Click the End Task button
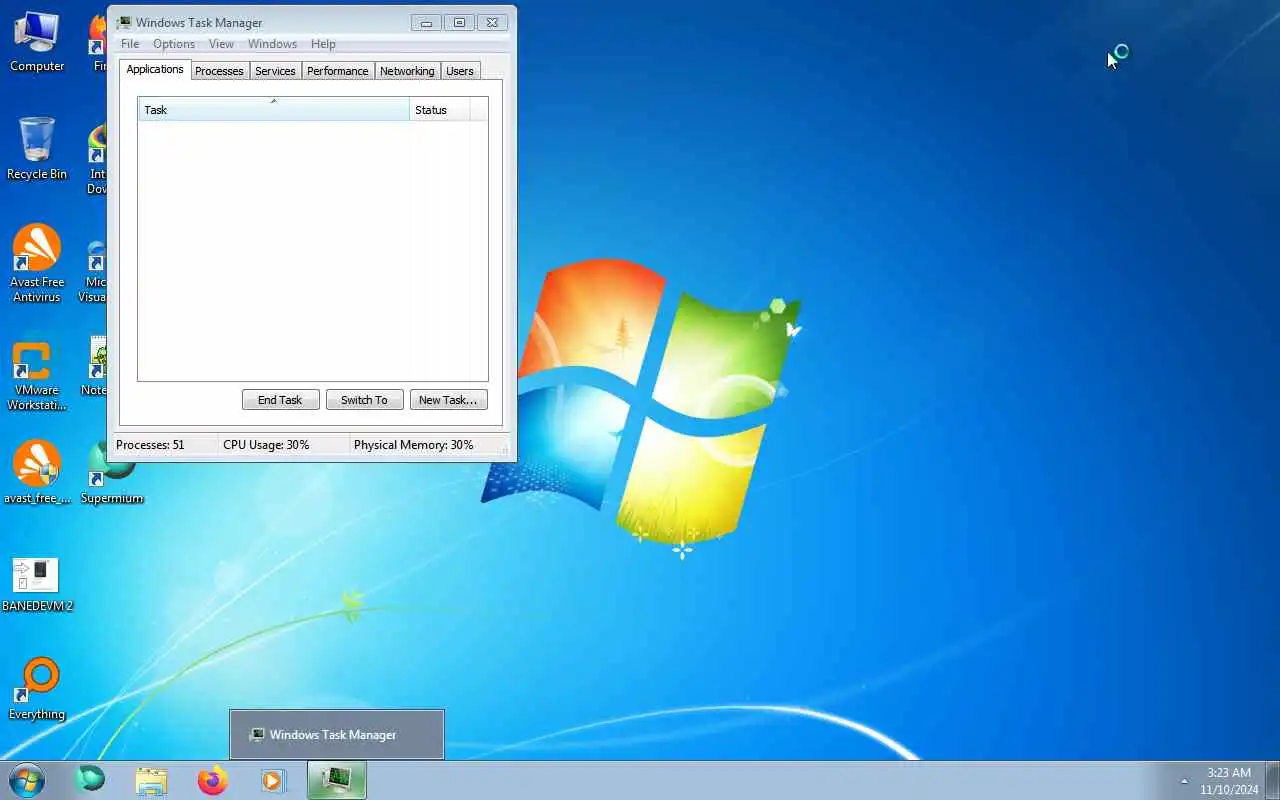 280,400
